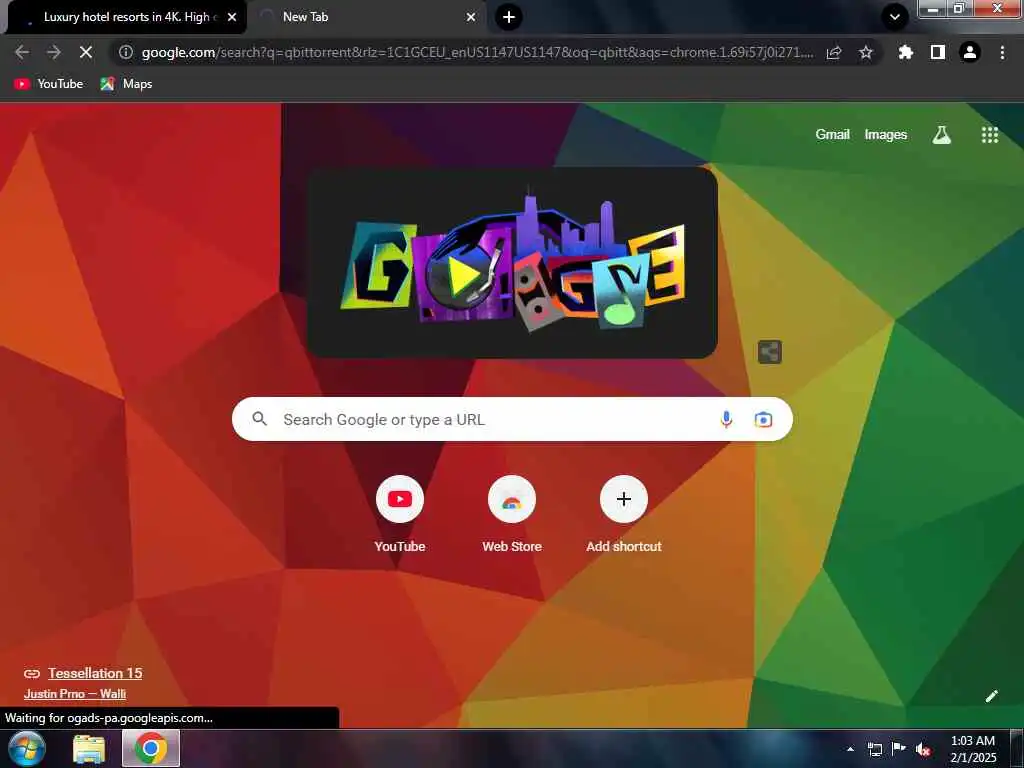This screenshot has width=1024, height=768.
Task: Click the Google Doodle image
Action: [x=512, y=262]
